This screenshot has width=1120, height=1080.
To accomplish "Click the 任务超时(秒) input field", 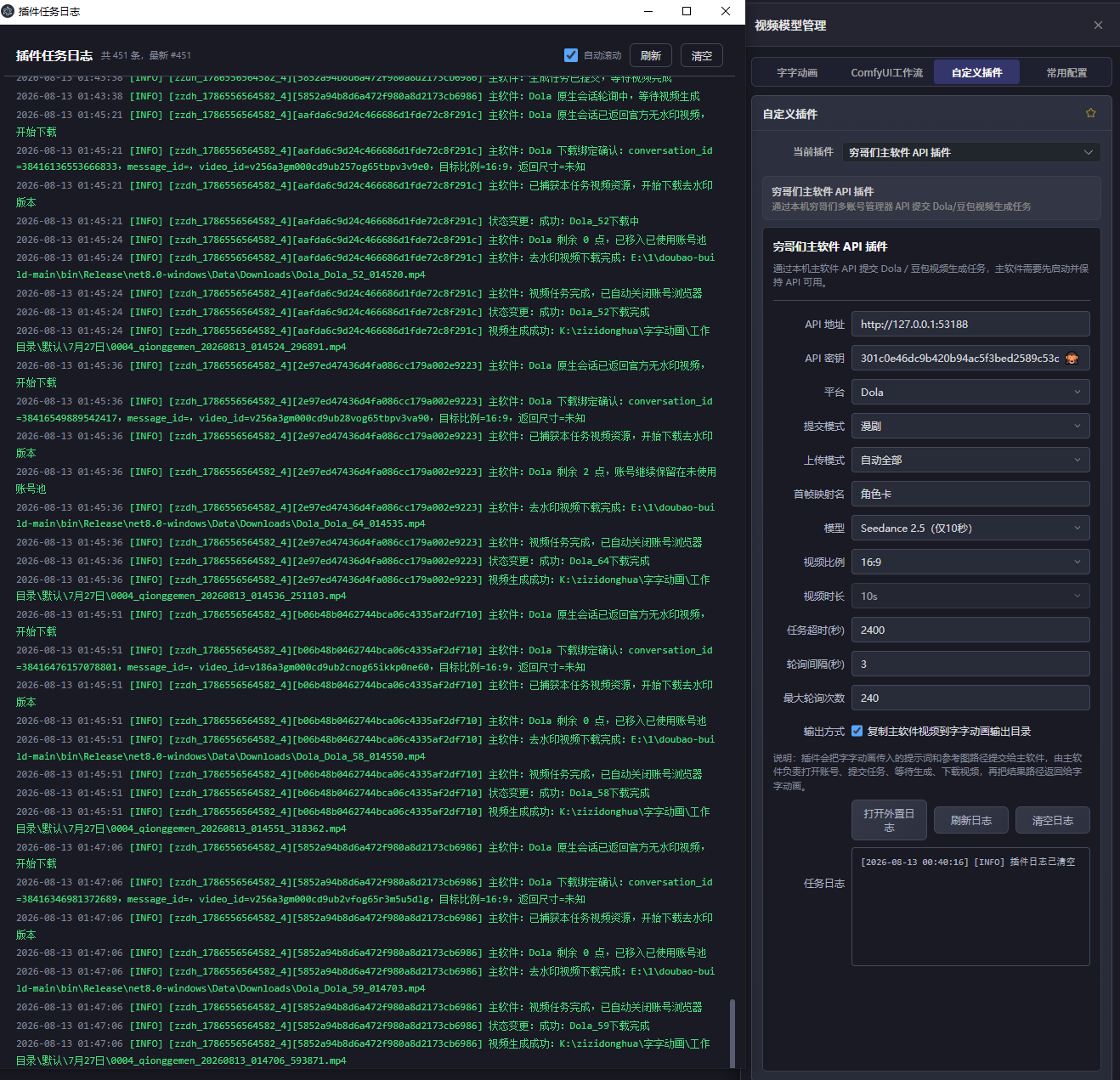I will pos(970,630).
